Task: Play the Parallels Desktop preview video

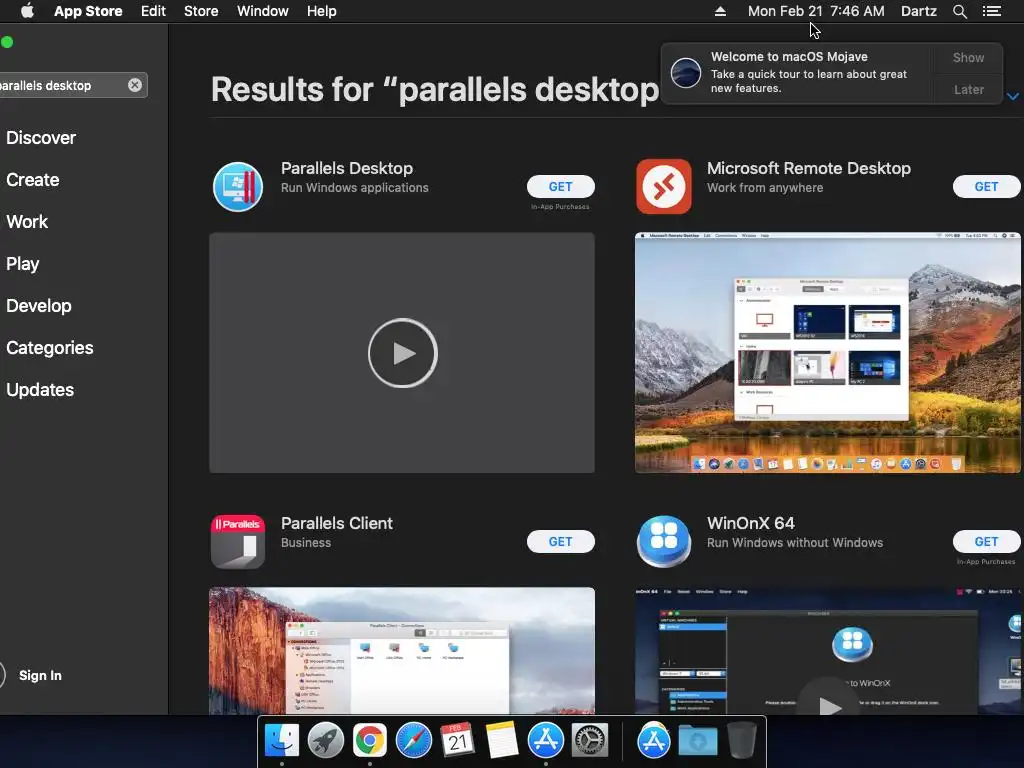Action: [402, 353]
